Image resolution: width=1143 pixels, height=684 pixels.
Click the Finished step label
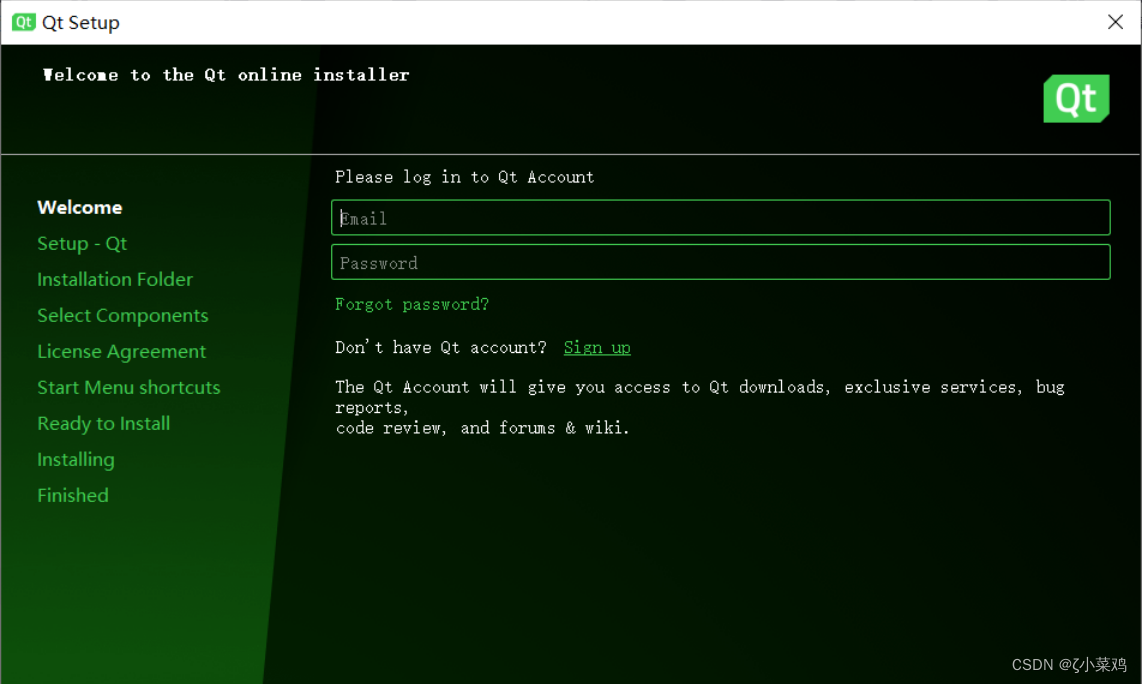pos(73,495)
